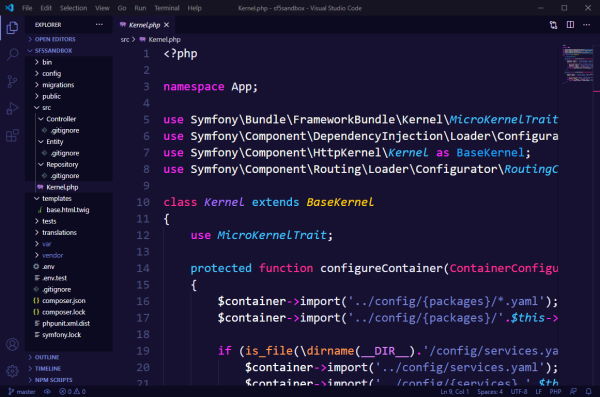
Task: Click the master branch indicator in status bar
Action: pos(22,392)
